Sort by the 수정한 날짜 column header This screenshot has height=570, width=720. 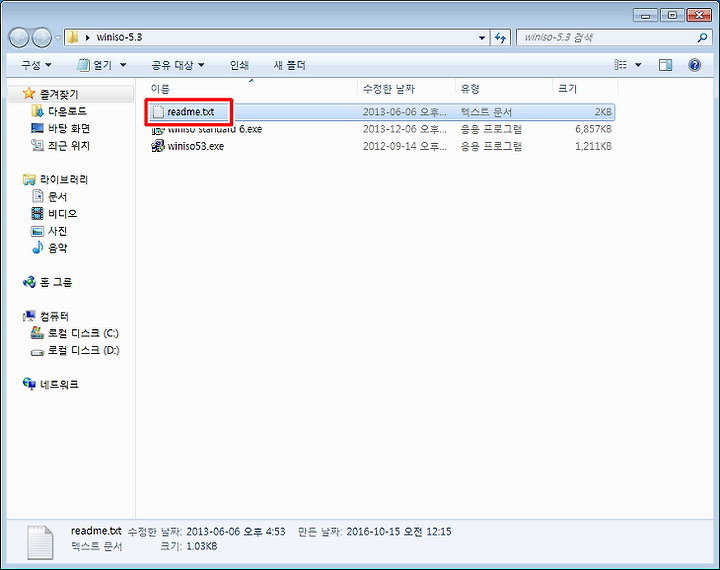(x=388, y=89)
